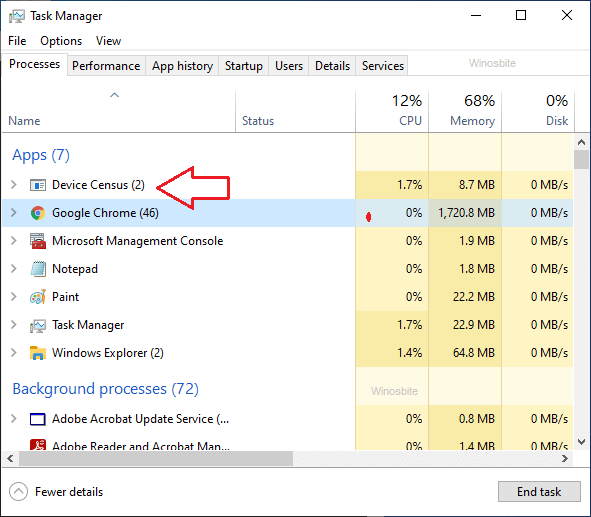The width and height of the screenshot is (591, 517).
Task: Click the Device Census app icon
Action: click(x=38, y=185)
